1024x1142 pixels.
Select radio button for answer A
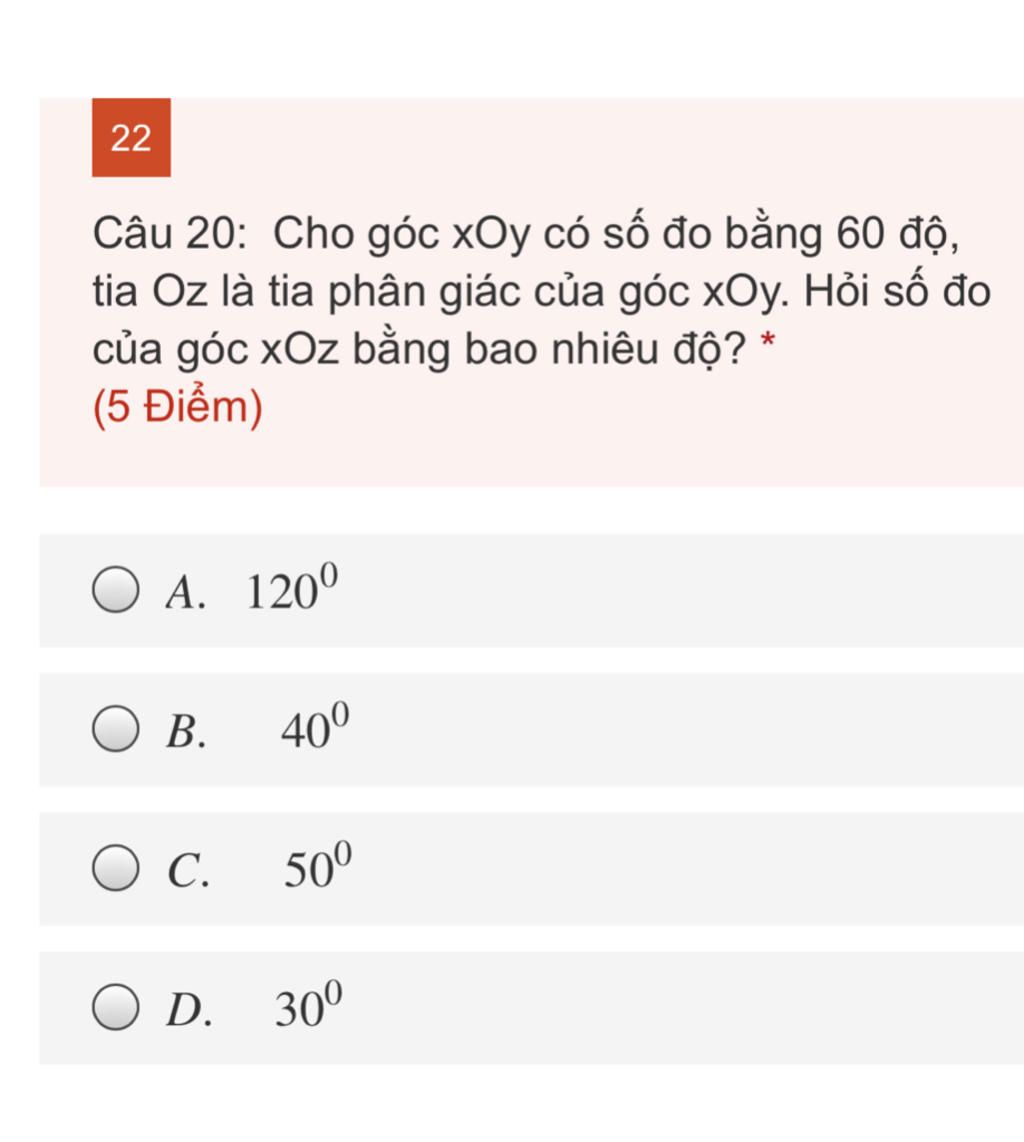pyautogui.click(x=116, y=590)
